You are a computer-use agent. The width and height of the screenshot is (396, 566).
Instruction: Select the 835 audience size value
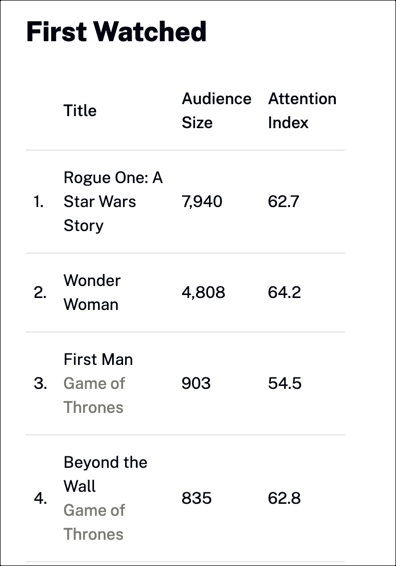pyautogui.click(x=196, y=498)
